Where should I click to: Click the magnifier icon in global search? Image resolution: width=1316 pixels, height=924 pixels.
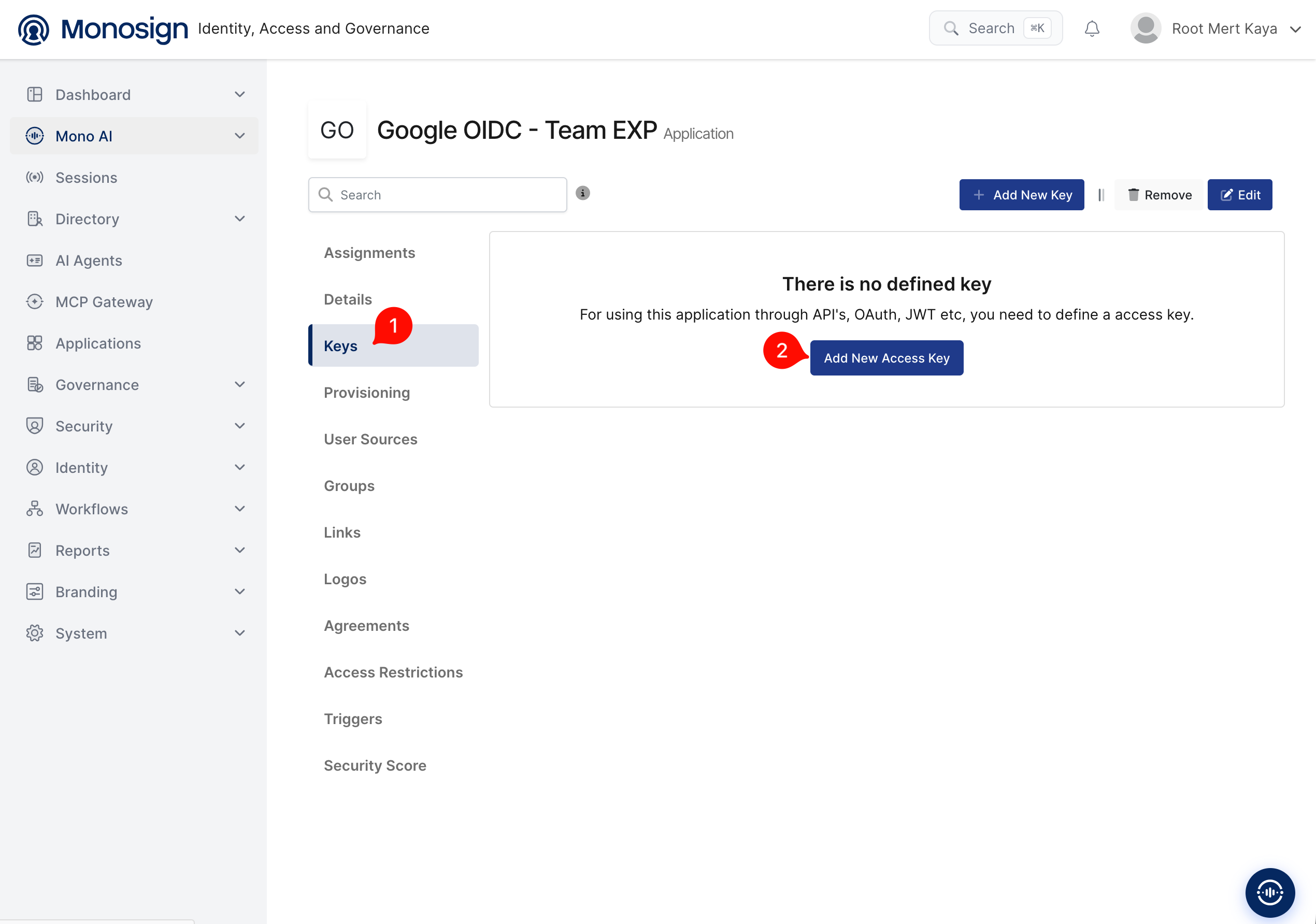pyautogui.click(x=951, y=28)
